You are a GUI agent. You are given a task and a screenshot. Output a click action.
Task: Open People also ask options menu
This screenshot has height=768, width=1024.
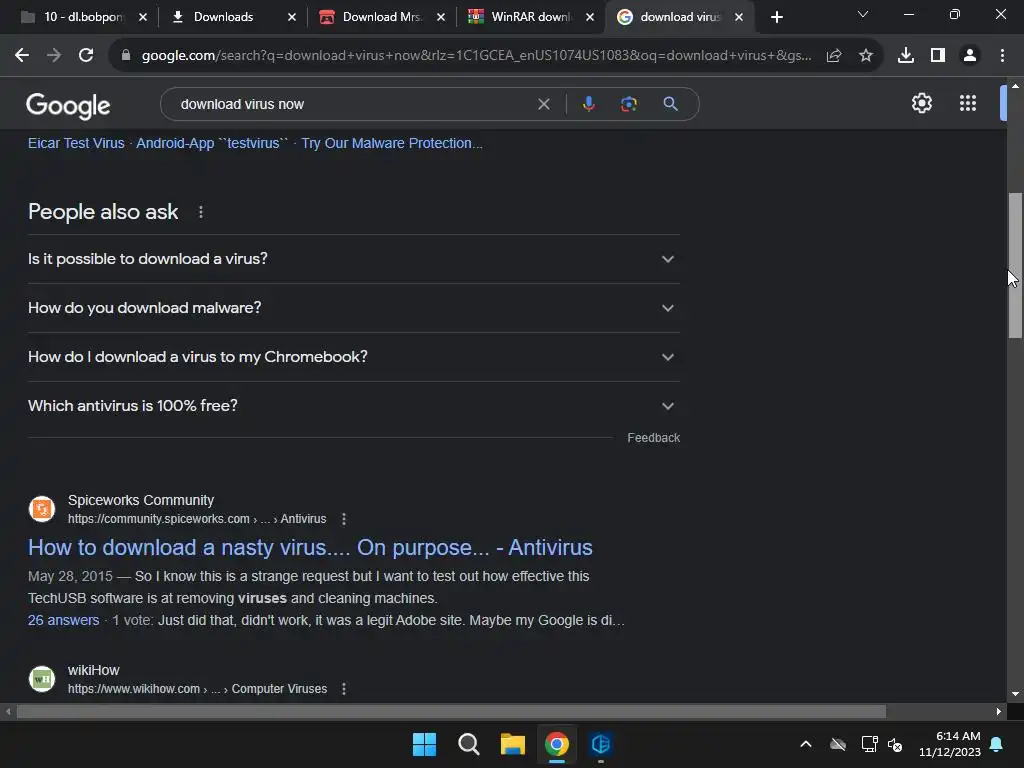point(200,212)
